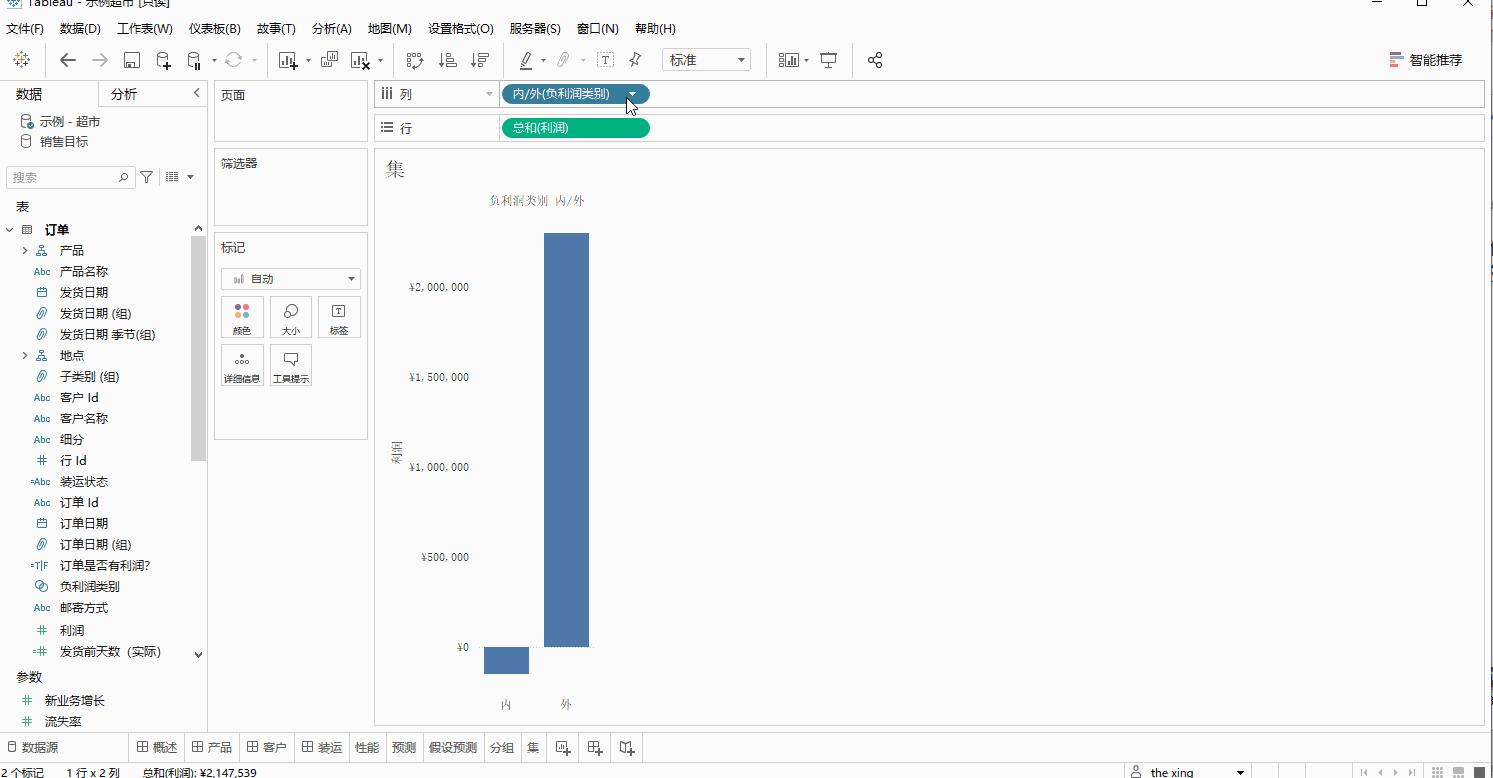Open the 地图(M) menu

[x=389, y=29]
